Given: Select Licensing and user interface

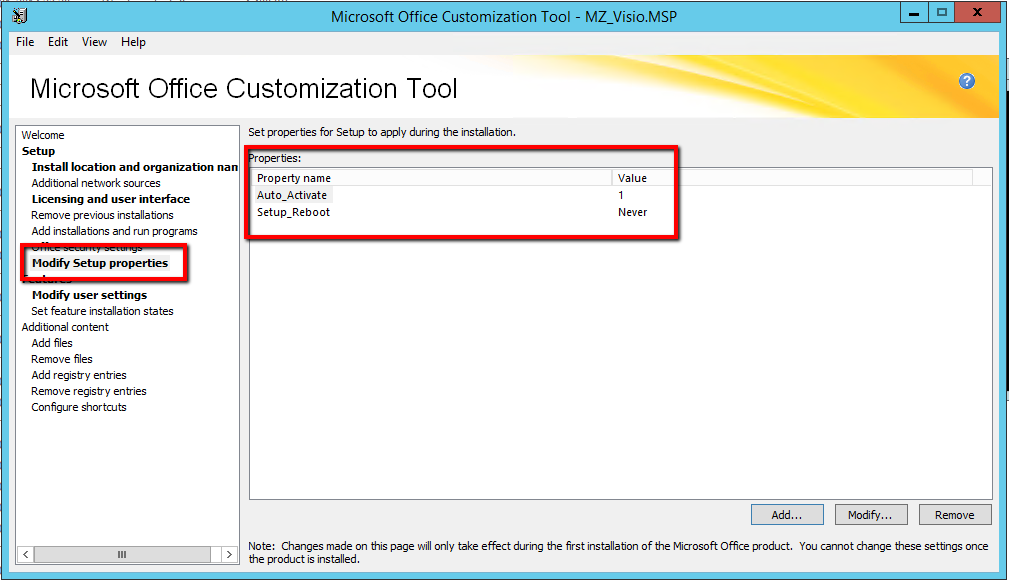Looking at the screenshot, I should point(110,199).
